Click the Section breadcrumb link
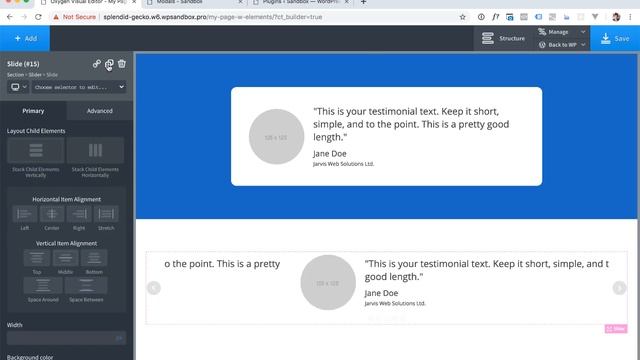 coord(15,75)
